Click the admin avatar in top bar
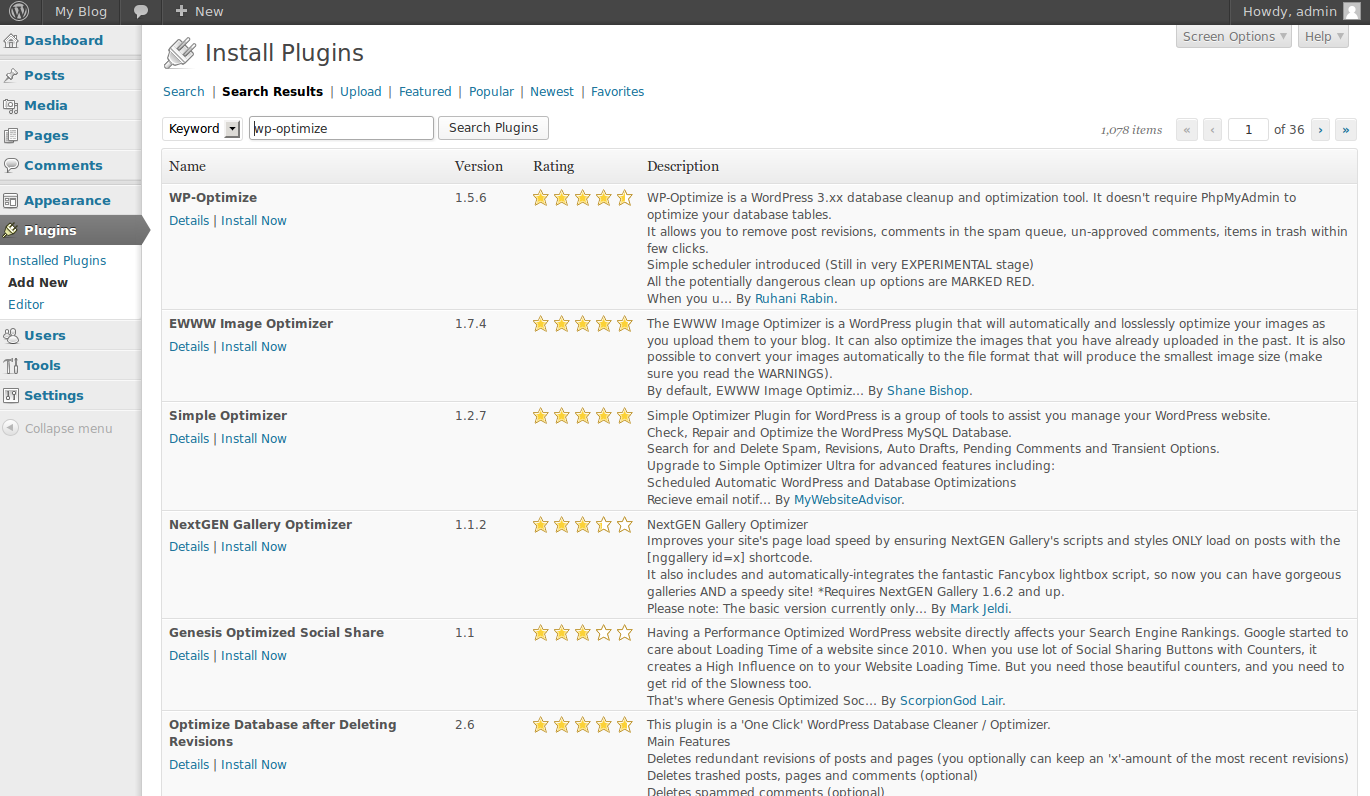1370x796 pixels. (1351, 12)
